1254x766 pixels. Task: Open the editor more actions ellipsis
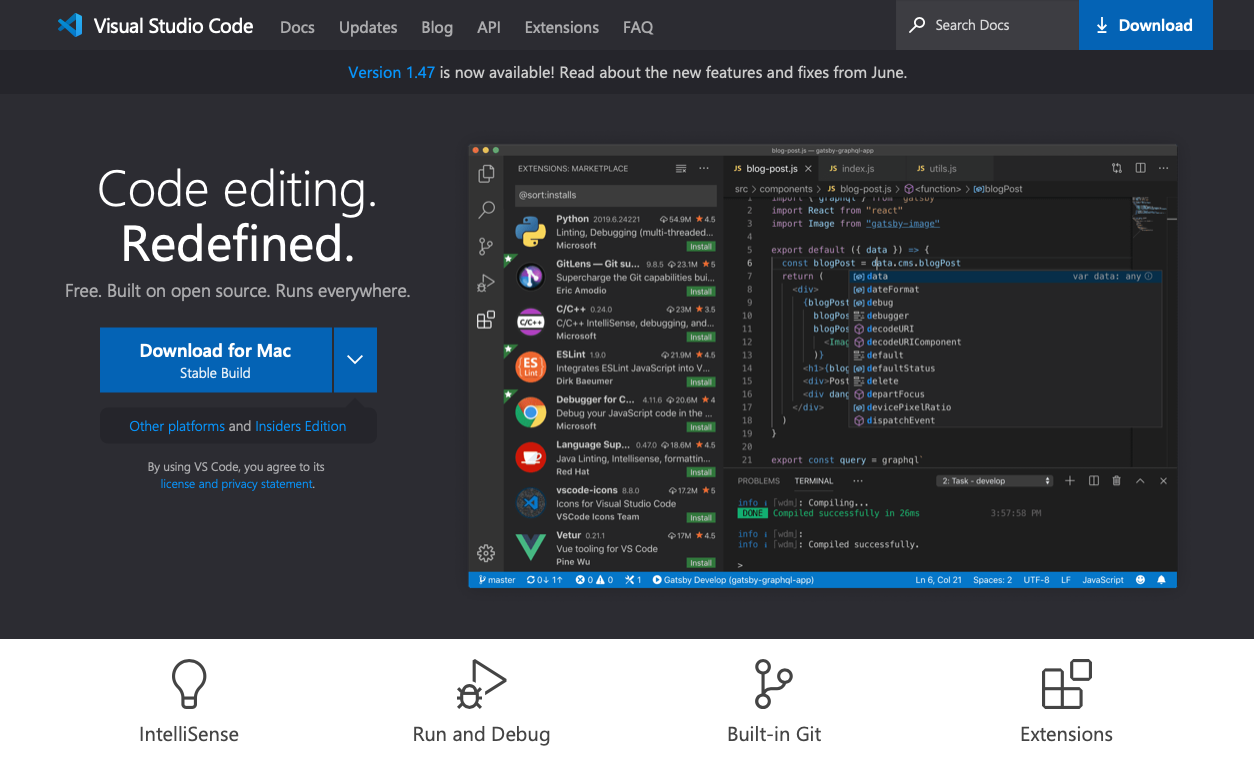click(1163, 169)
